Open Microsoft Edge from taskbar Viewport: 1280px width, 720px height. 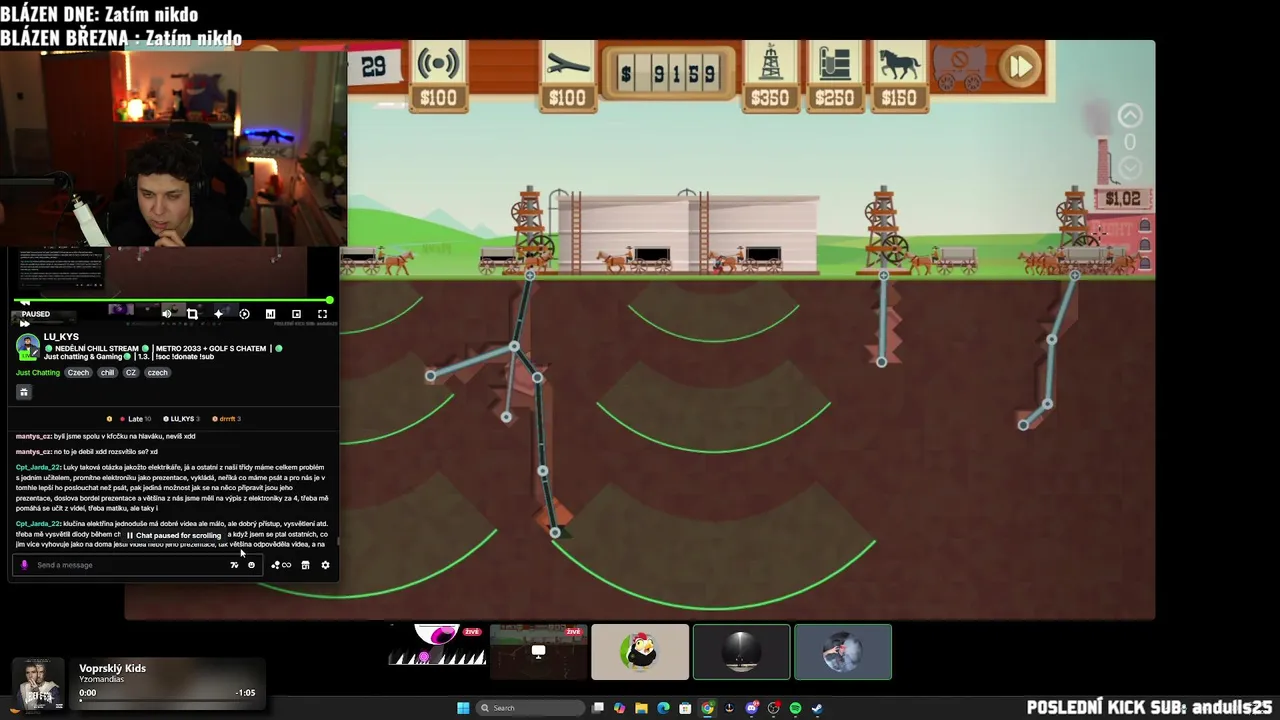[663, 708]
